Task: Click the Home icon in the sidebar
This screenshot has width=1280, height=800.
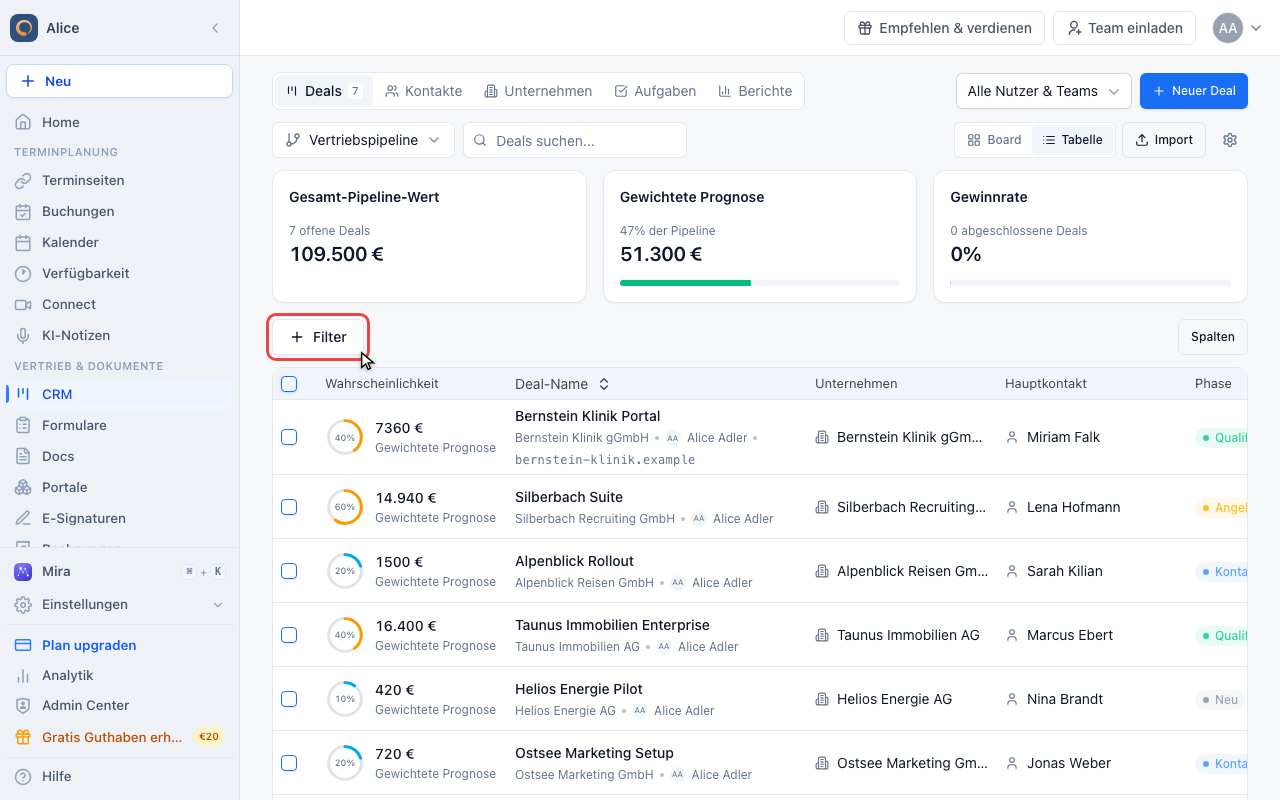Action: point(23,122)
